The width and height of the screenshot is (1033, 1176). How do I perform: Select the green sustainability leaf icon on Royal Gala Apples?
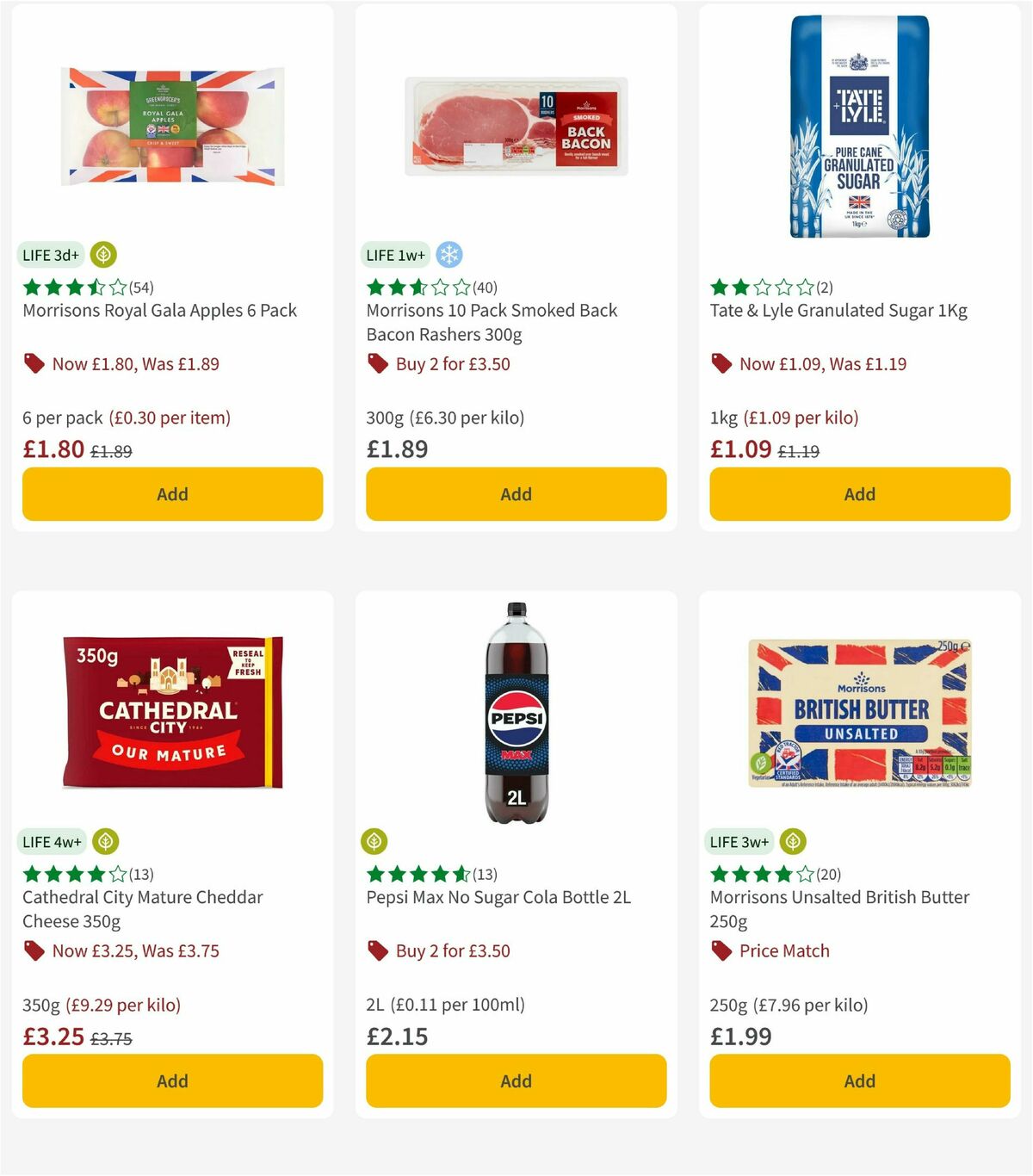point(103,255)
